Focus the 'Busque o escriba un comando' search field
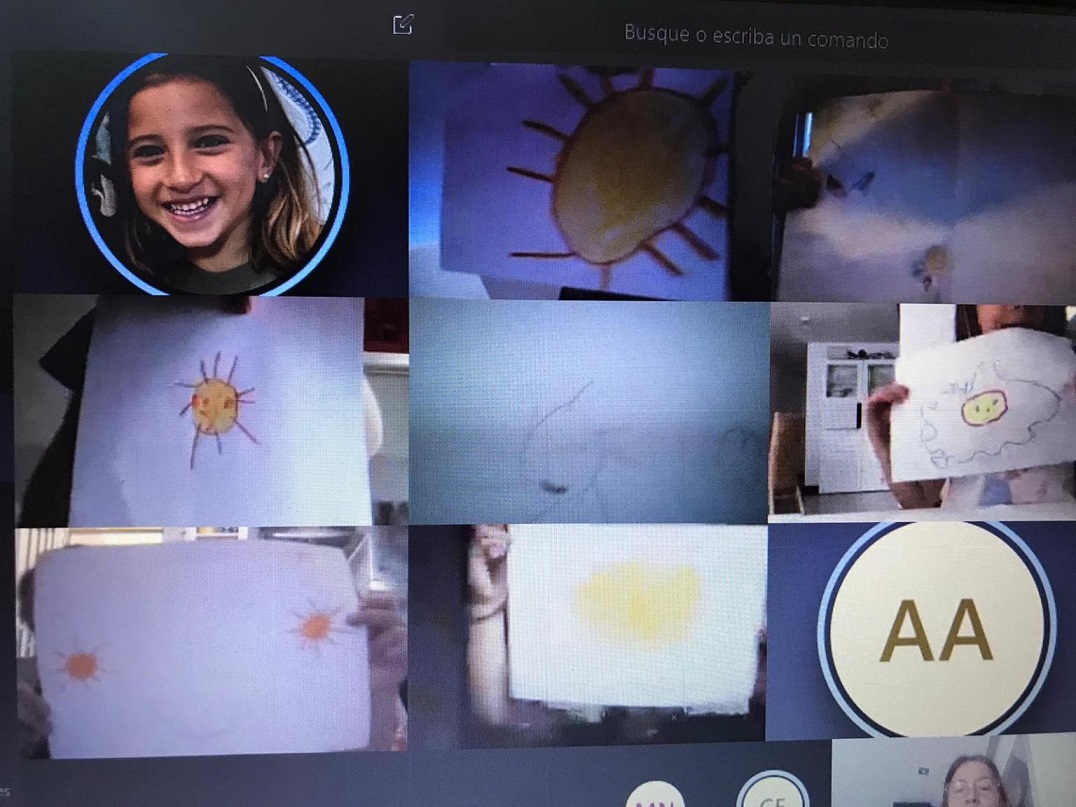 [756, 37]
